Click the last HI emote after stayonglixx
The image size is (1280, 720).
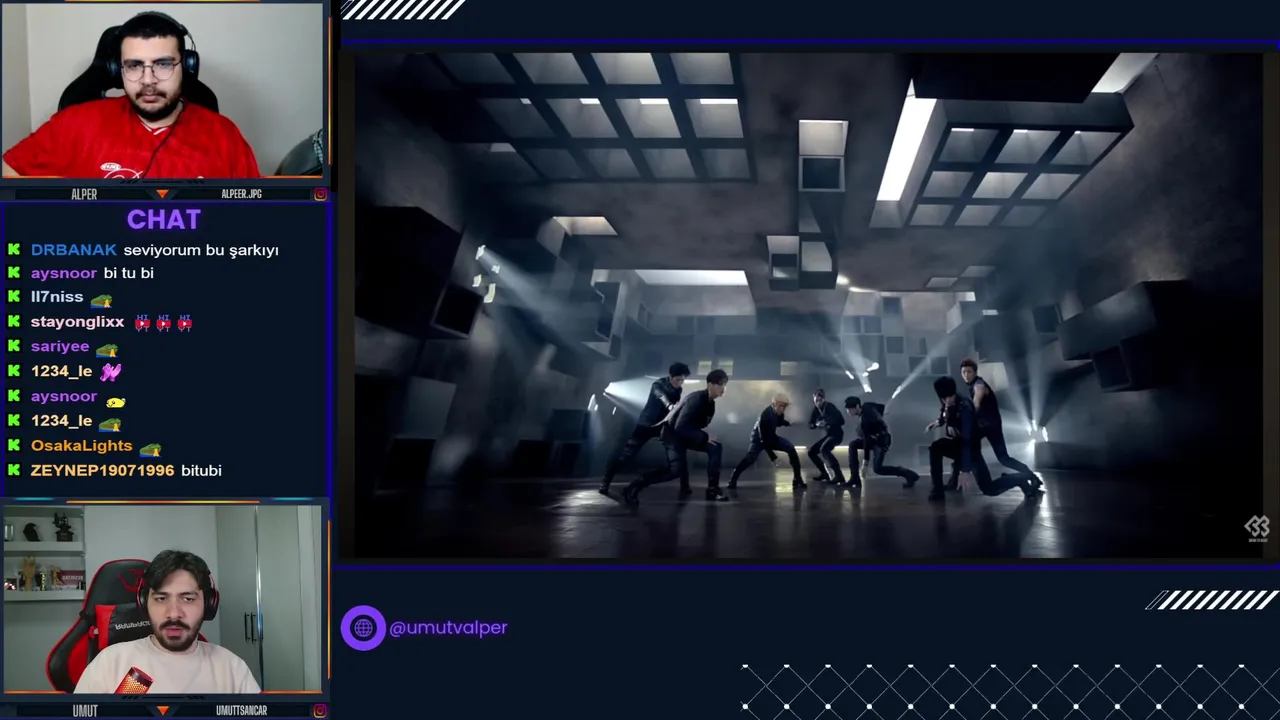184,322
